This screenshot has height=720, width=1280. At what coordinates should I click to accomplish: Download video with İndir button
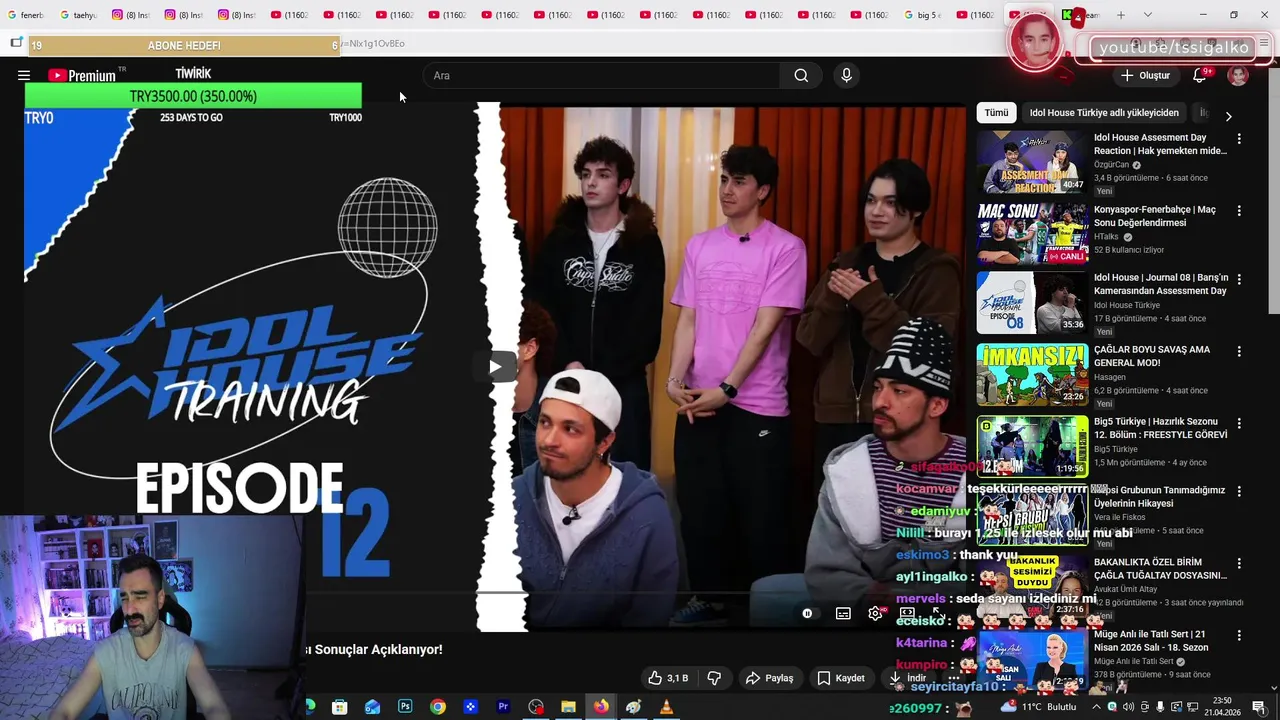tap(908, 678)
